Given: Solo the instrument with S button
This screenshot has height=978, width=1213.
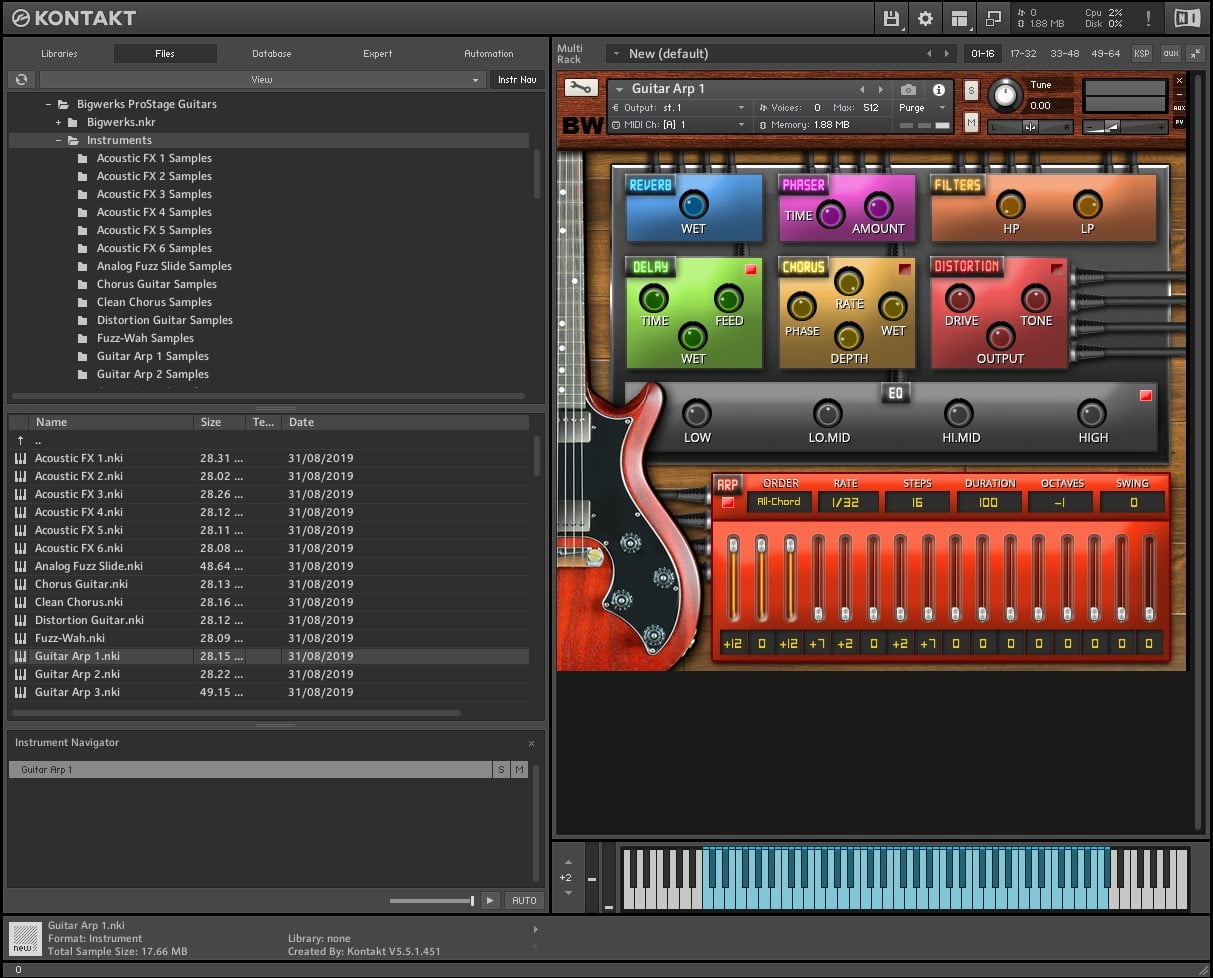Looking at the screenshot, I should pyautogui.click(x=971, y=90).
